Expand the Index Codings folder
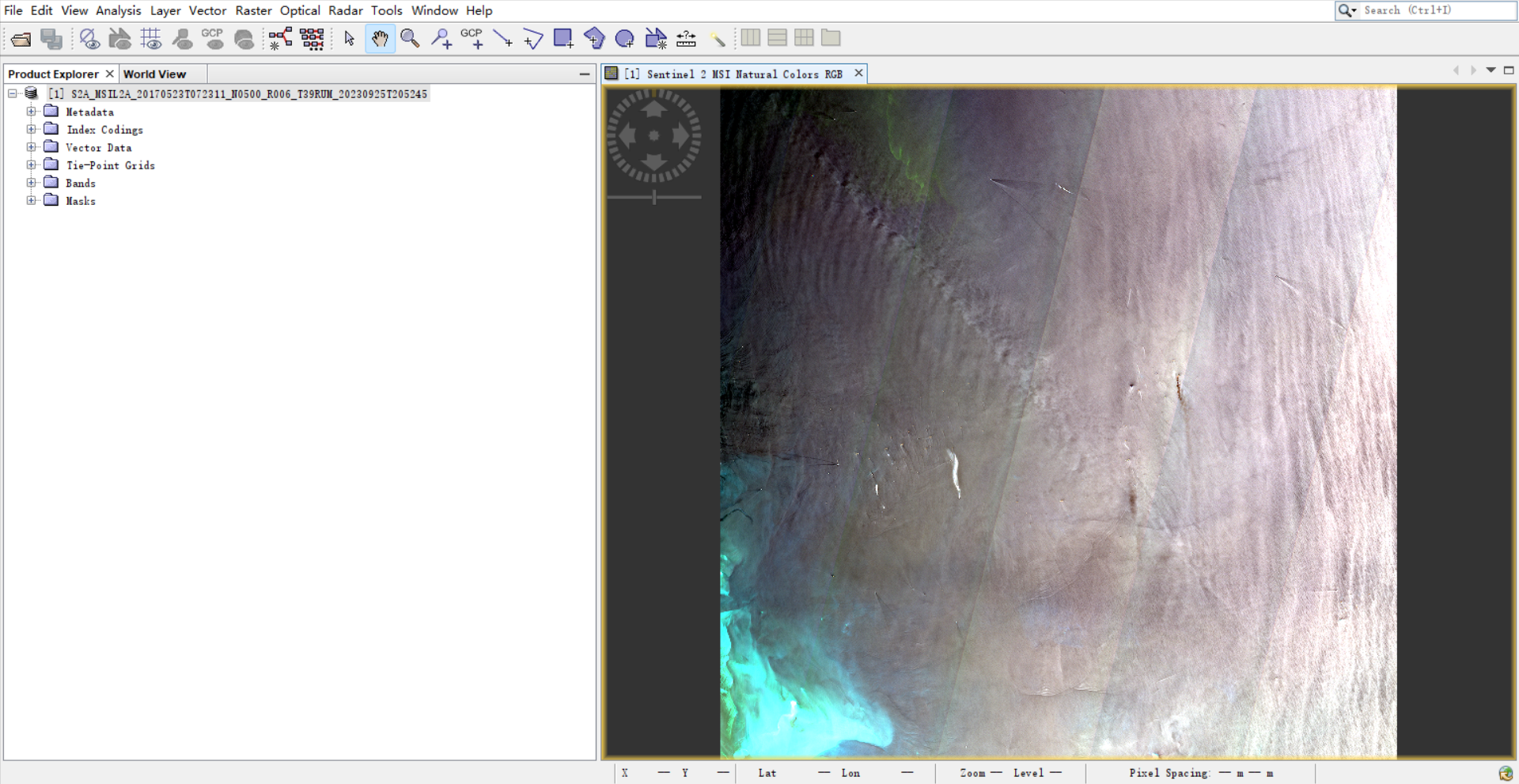 [32, 129]
